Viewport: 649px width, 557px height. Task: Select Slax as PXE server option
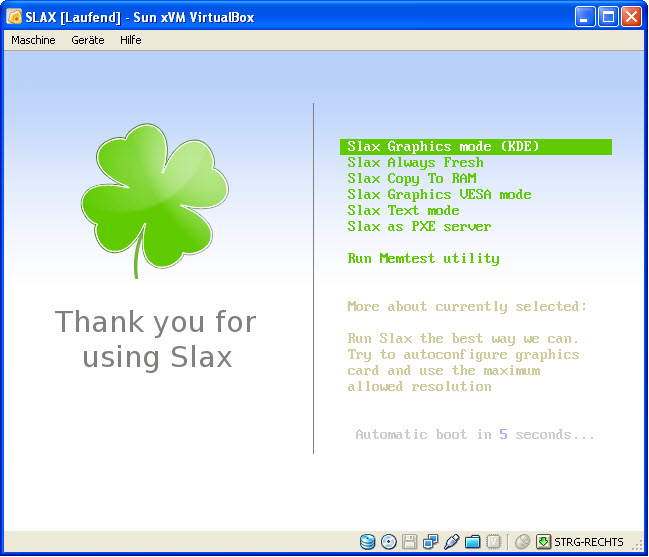coord(419,227)
